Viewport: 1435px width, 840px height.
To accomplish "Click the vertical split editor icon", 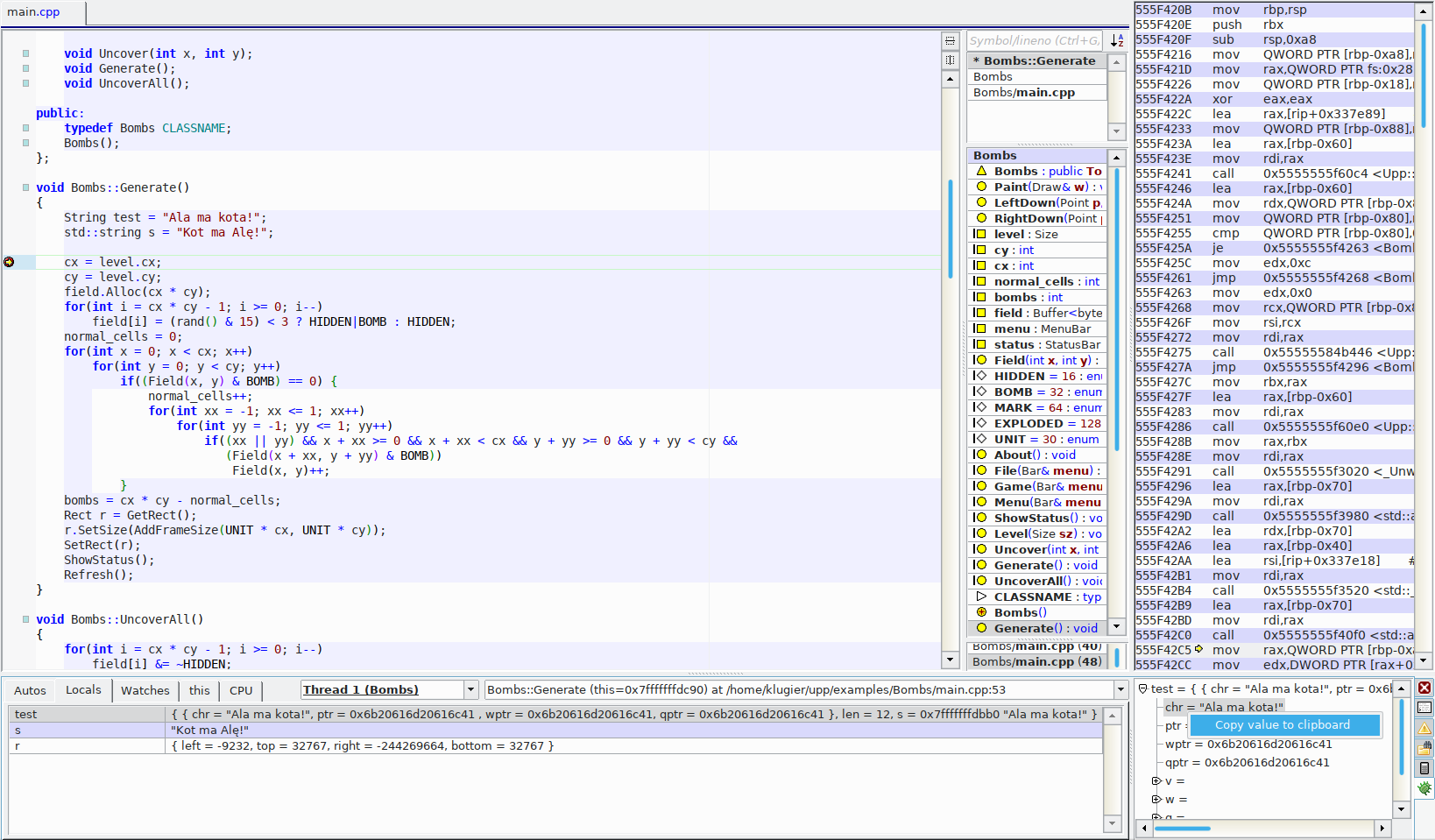I will (x=950, y=60).
